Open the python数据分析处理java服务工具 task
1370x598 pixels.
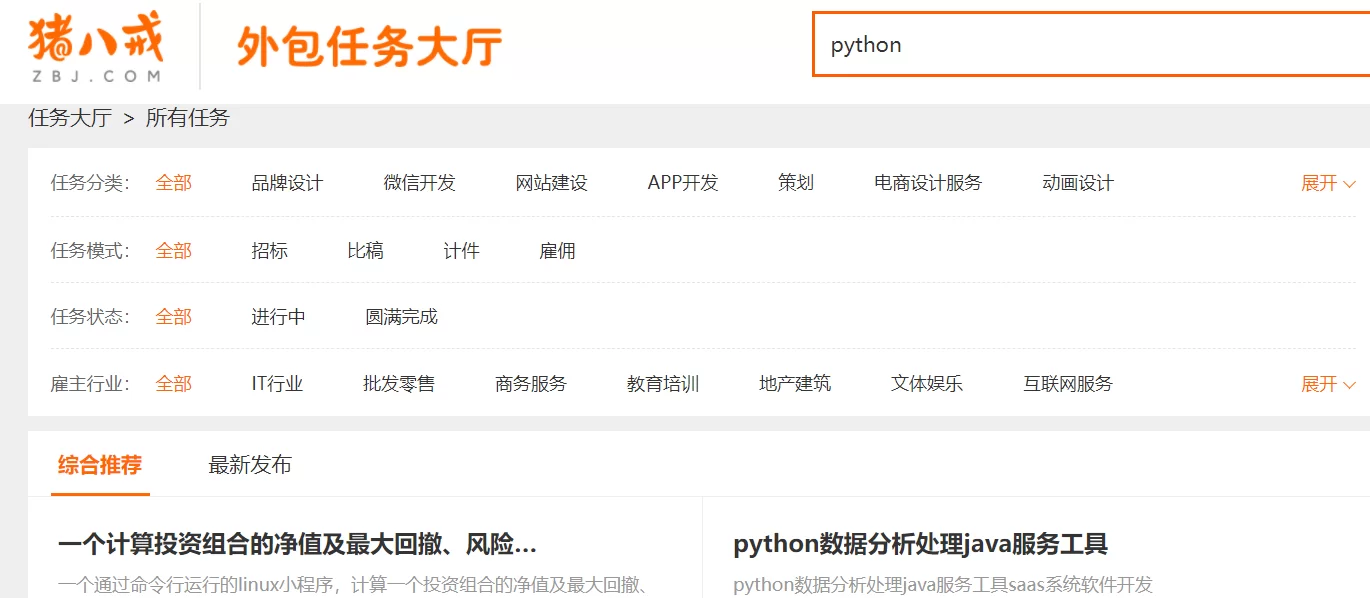tap(920, 545)
